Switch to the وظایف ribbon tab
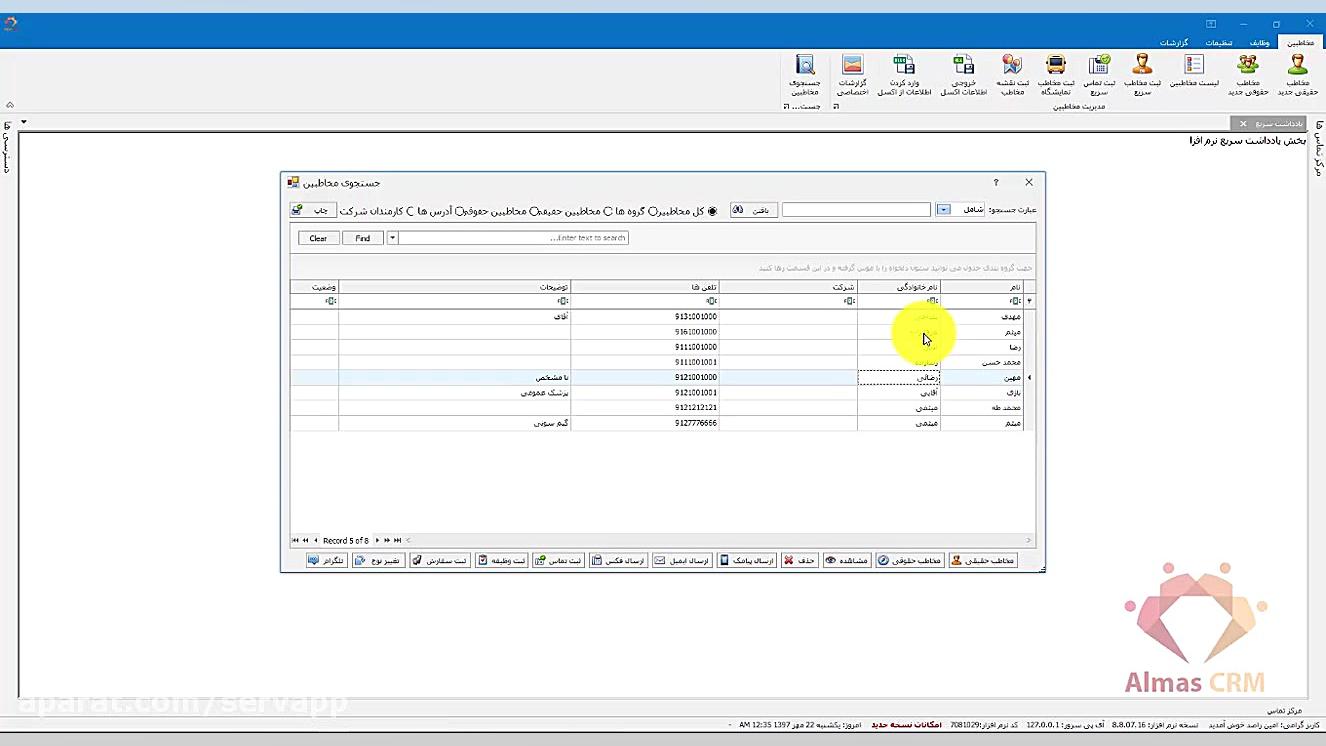Screen dimensions: 1326x746 pos(1260,43)
